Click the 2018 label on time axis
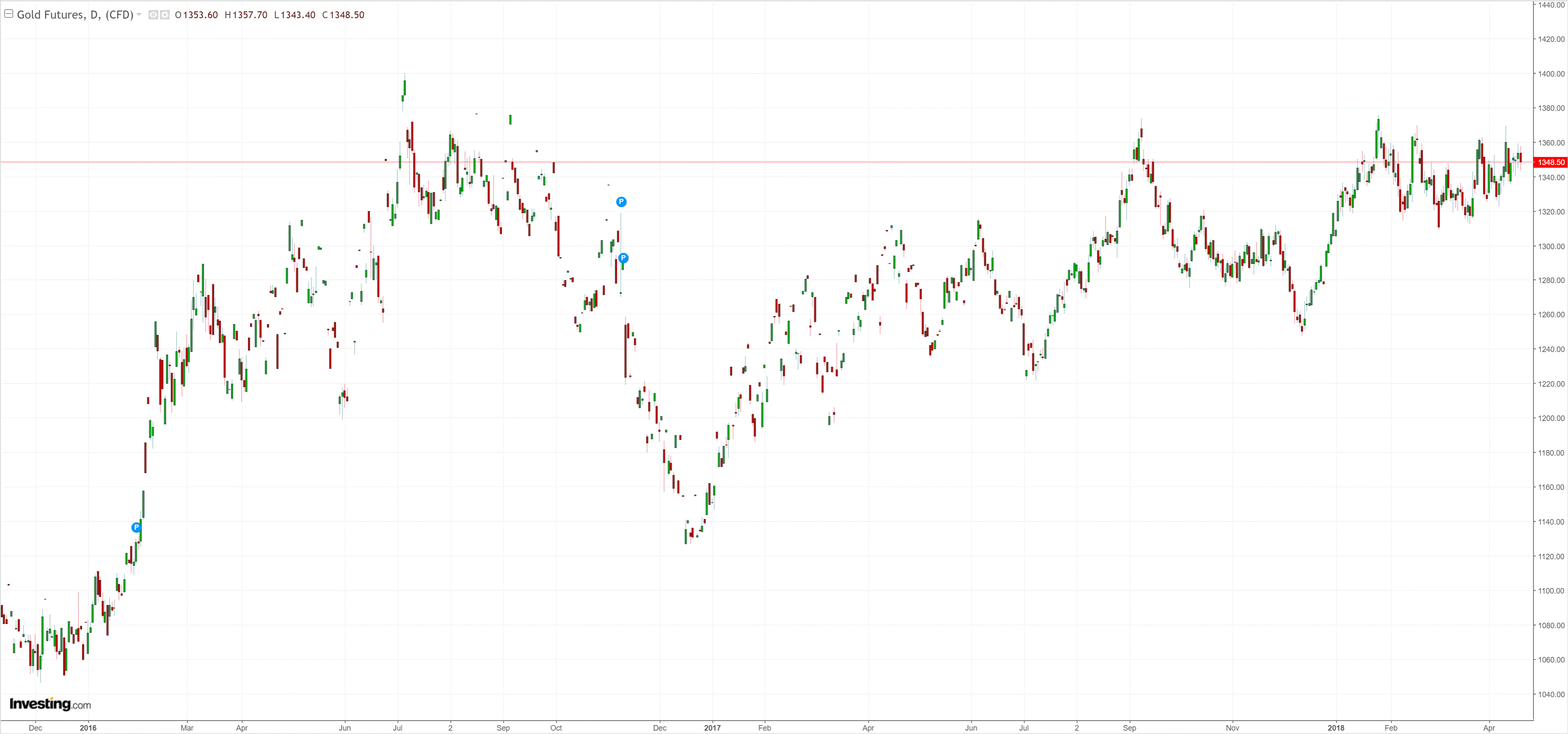1568x734 pixels. (x=1336, y=728)
